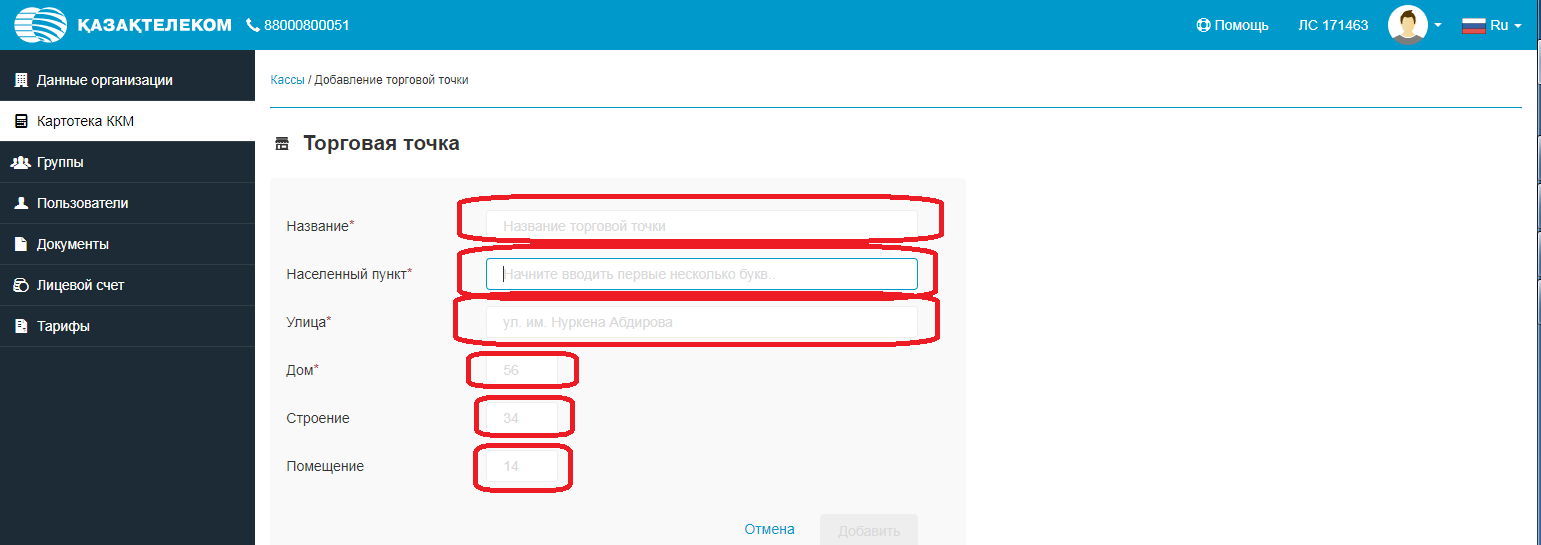The width and height of the screenshot is (1541, 545).
Task: Click the Название* field label
Action: [320, 226]
